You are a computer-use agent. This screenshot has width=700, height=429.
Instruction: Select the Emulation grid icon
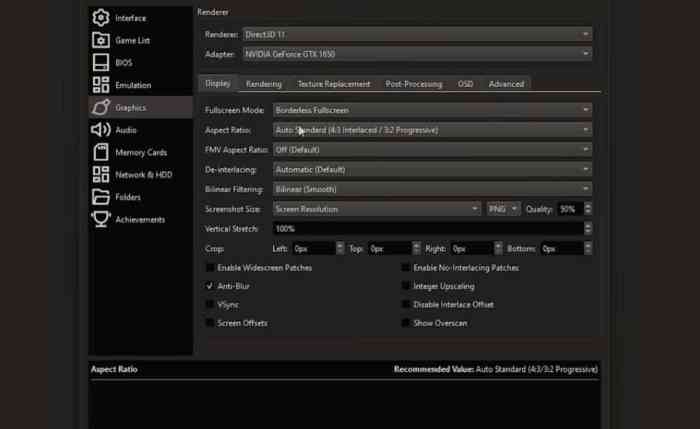click(100, 85)
